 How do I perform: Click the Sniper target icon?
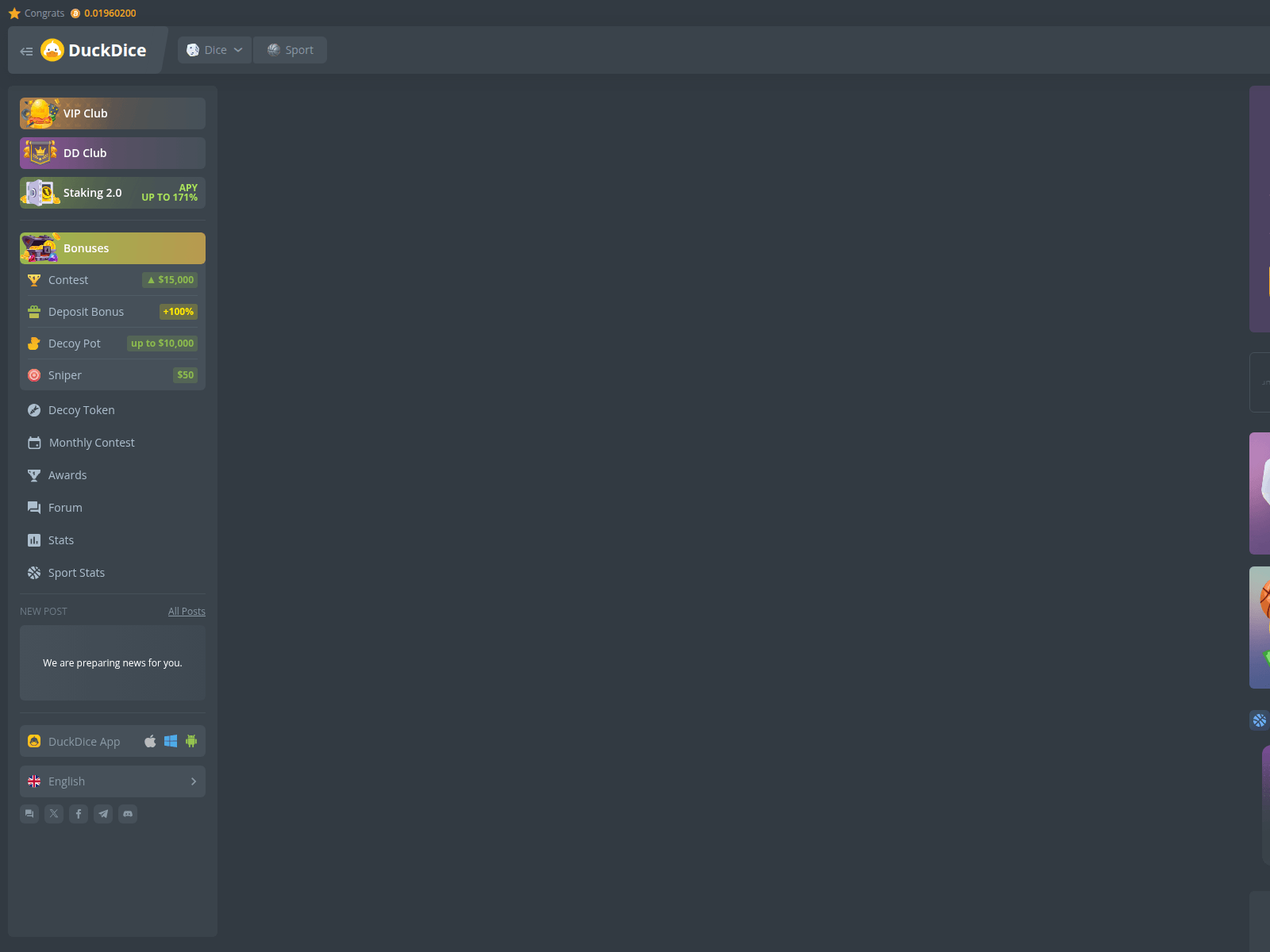34,375
